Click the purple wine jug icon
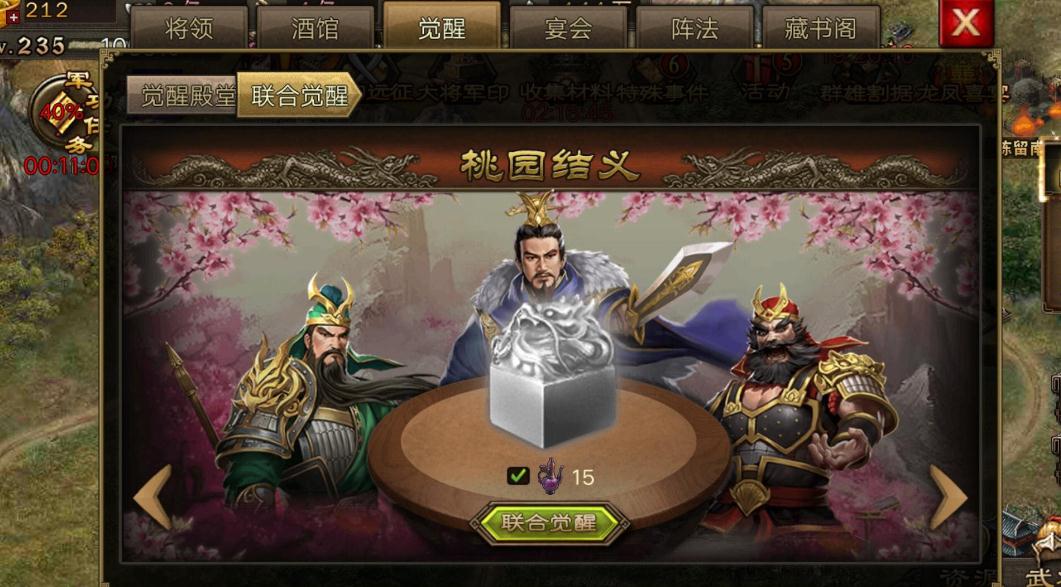The width and height of the screenshot is (1061, 587). (x=550, y=476)
